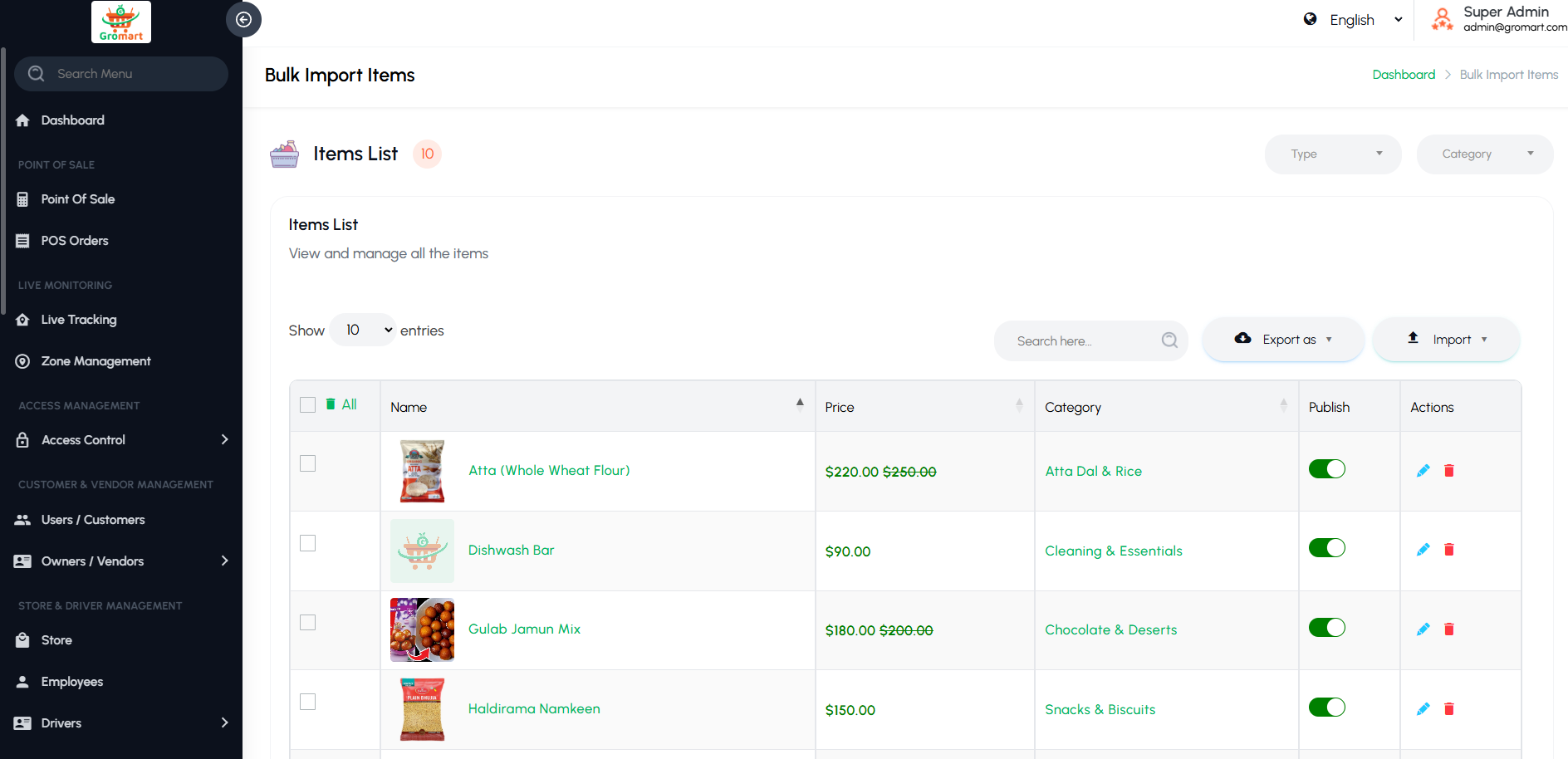This screenshot has height=759, width=1568.
Task: Open the Type filter dropdown
Action: [x=1332, y=154]
